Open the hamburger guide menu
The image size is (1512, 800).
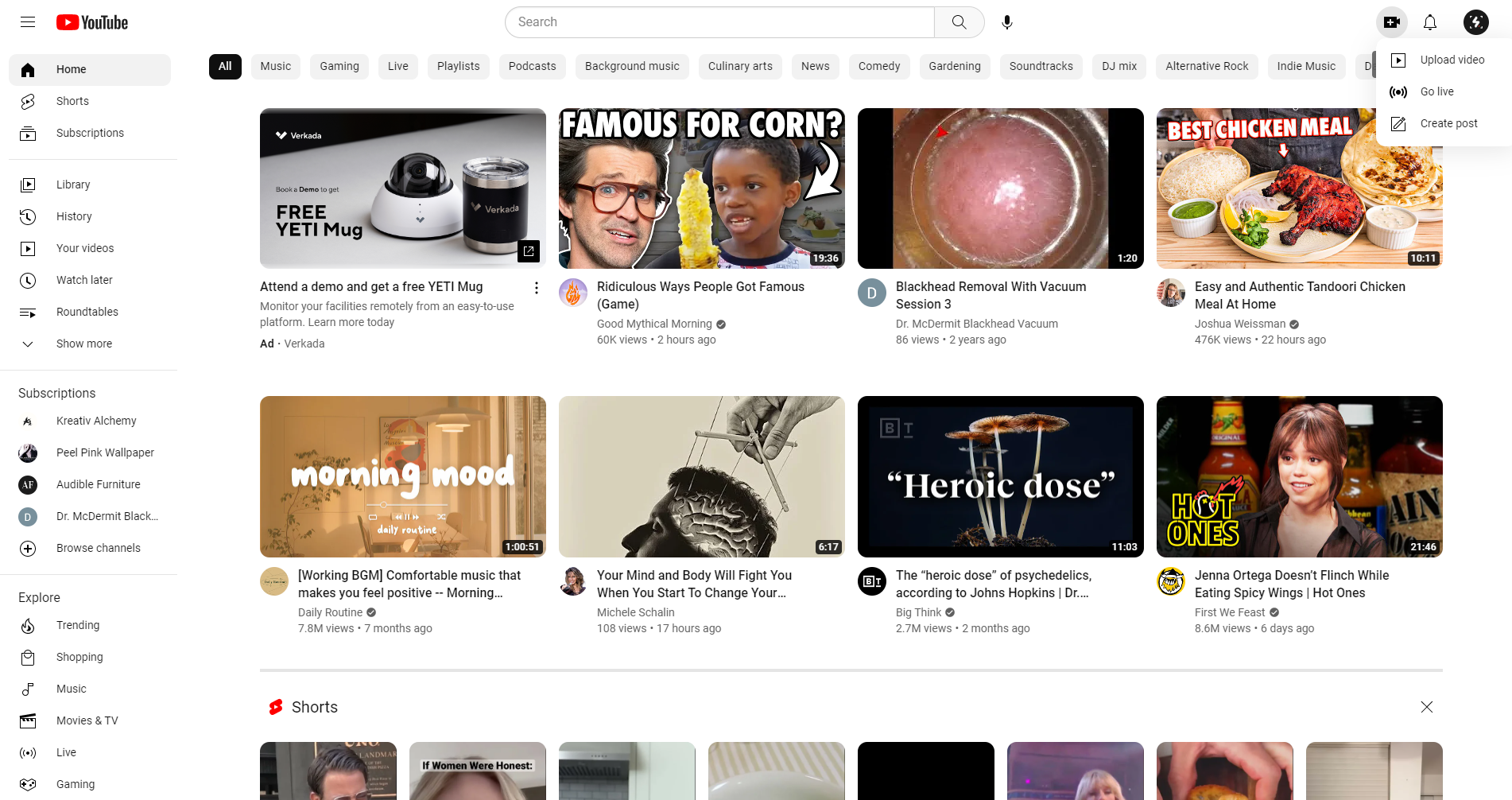(28, 22)
